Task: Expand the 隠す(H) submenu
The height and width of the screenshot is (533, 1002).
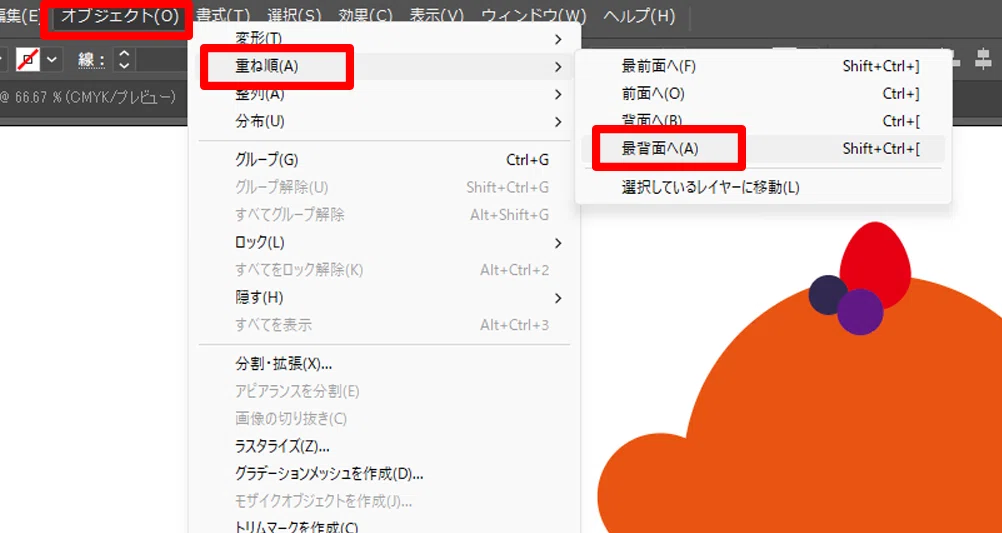Action: 384,297
